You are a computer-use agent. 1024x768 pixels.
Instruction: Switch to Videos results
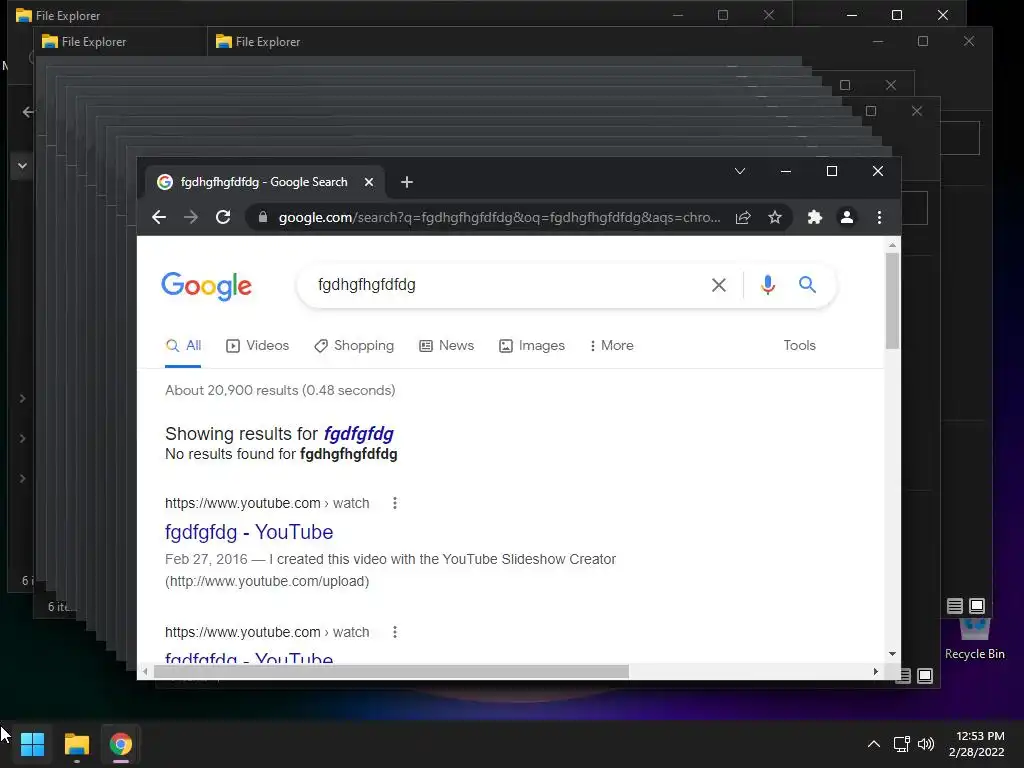pos(257,345)
